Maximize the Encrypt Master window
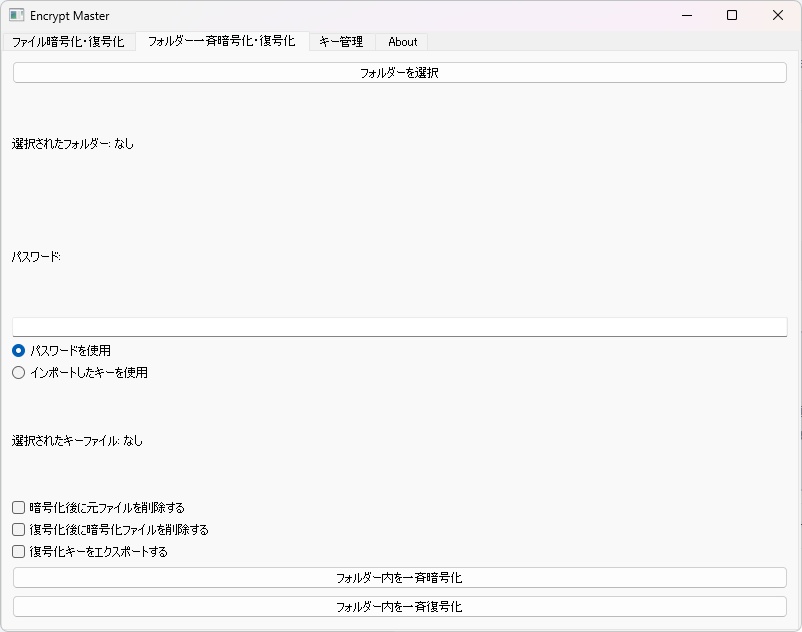802x632 pixels. (x=732, y=16)
